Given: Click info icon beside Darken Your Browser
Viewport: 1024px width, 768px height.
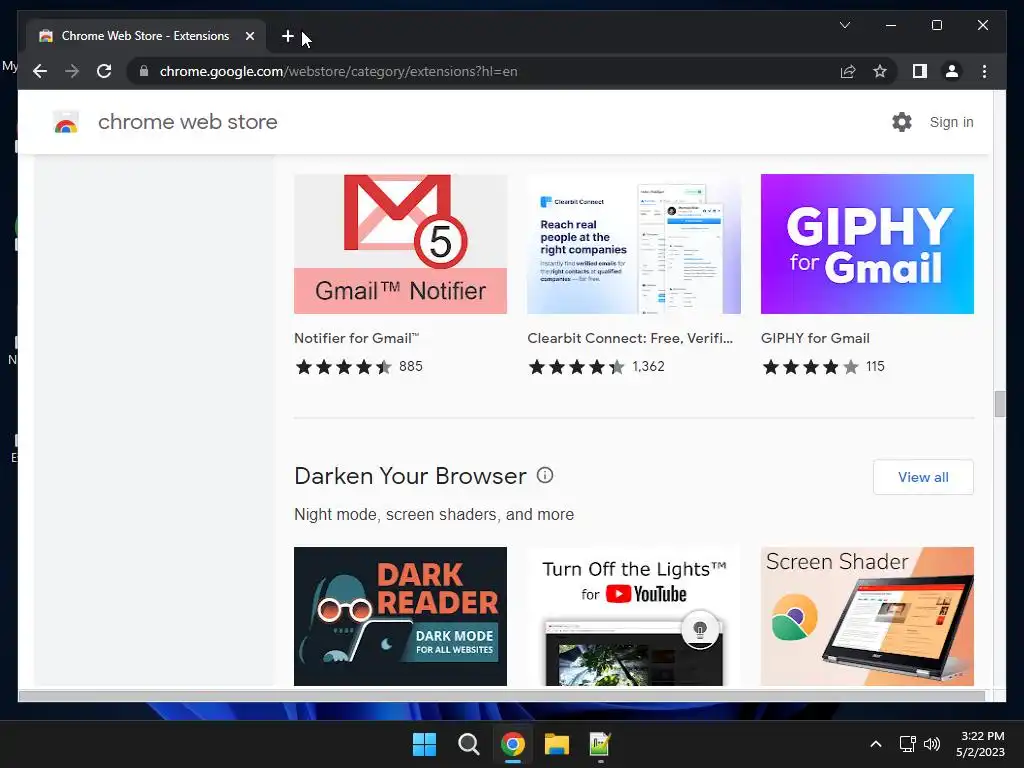Looking at the screenshot, I should point(545,475).
